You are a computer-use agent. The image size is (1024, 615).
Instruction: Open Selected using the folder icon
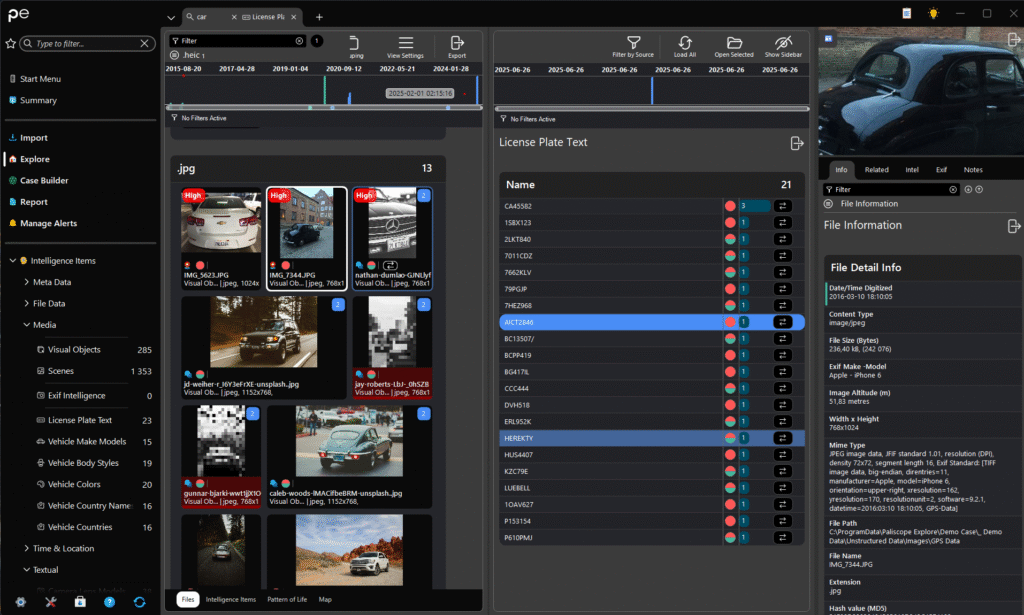click(734, 42)
